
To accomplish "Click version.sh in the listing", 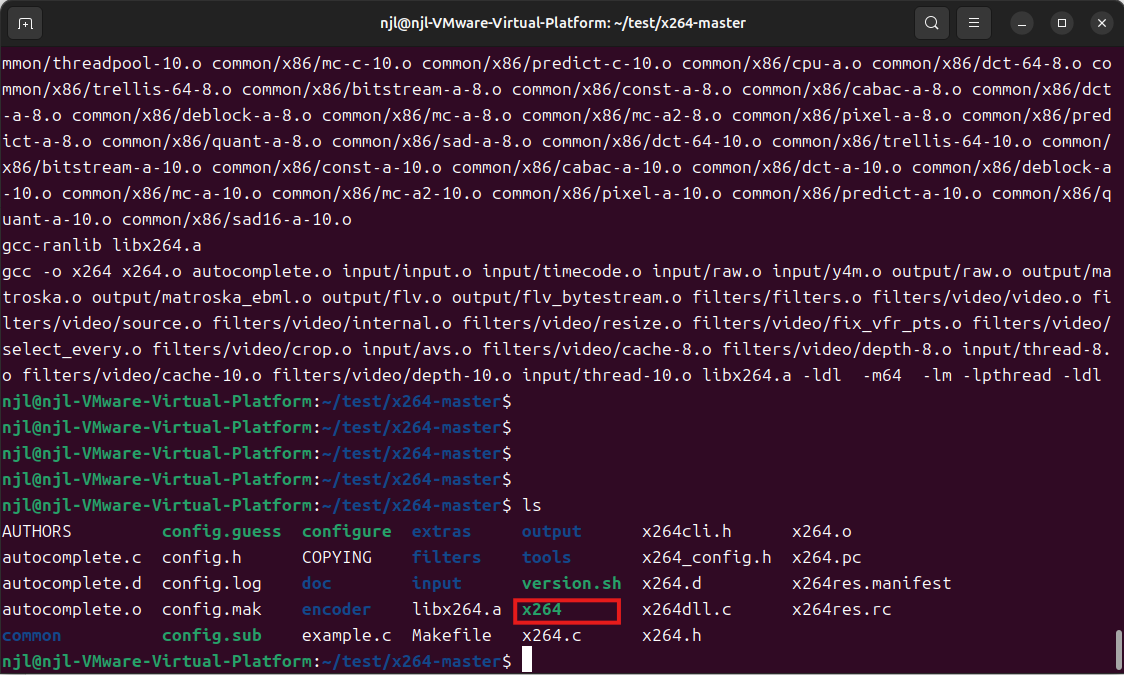I will tap(571, 583).
